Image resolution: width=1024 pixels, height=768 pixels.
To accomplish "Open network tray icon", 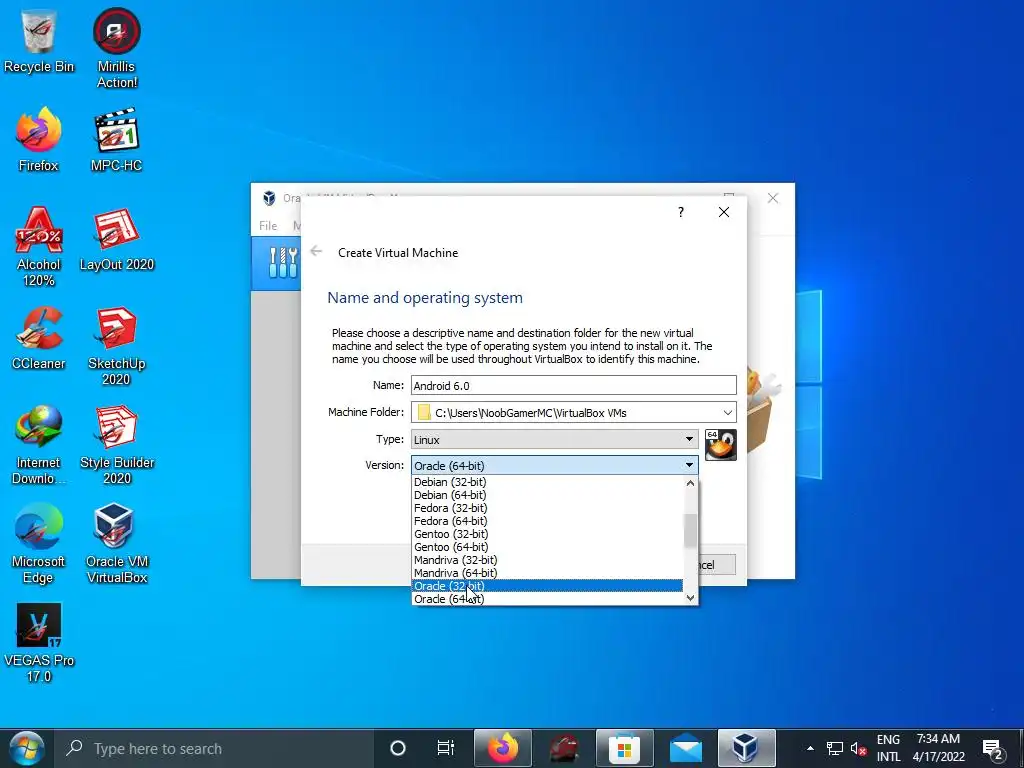I will 834,748.
